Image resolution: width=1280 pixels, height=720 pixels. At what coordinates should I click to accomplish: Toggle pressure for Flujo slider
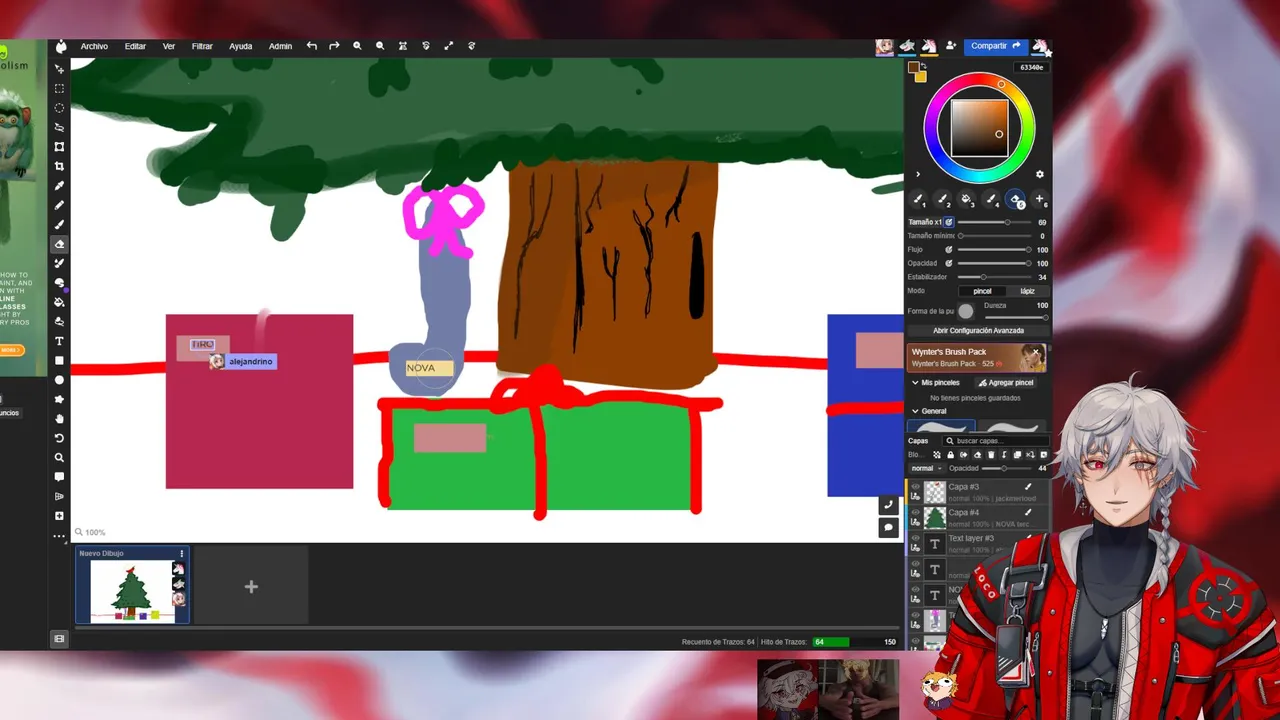pyautogui.click(x=949, y=250)
